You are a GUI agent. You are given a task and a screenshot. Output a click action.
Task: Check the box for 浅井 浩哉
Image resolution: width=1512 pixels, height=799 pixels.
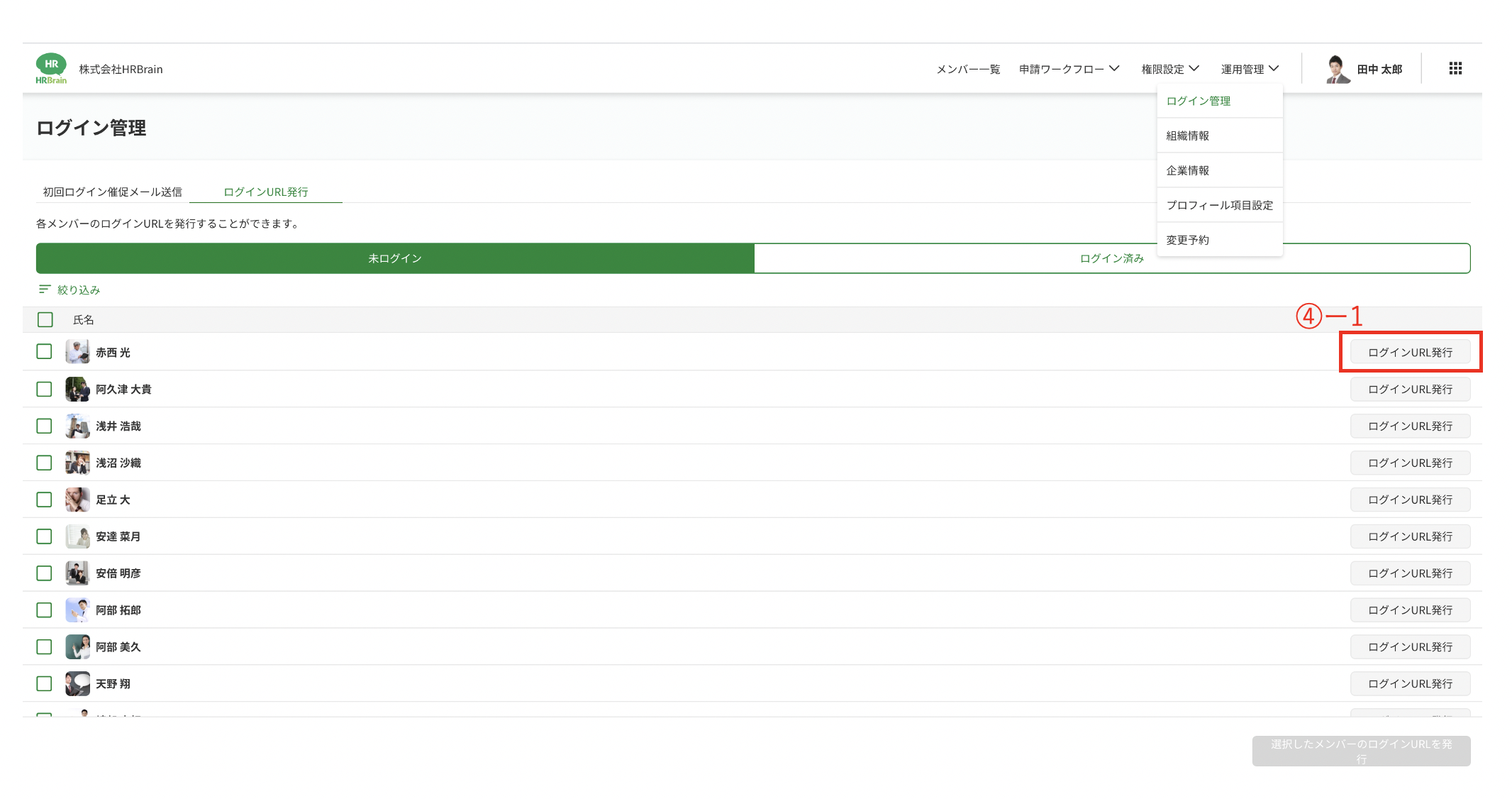pos(44,426)
